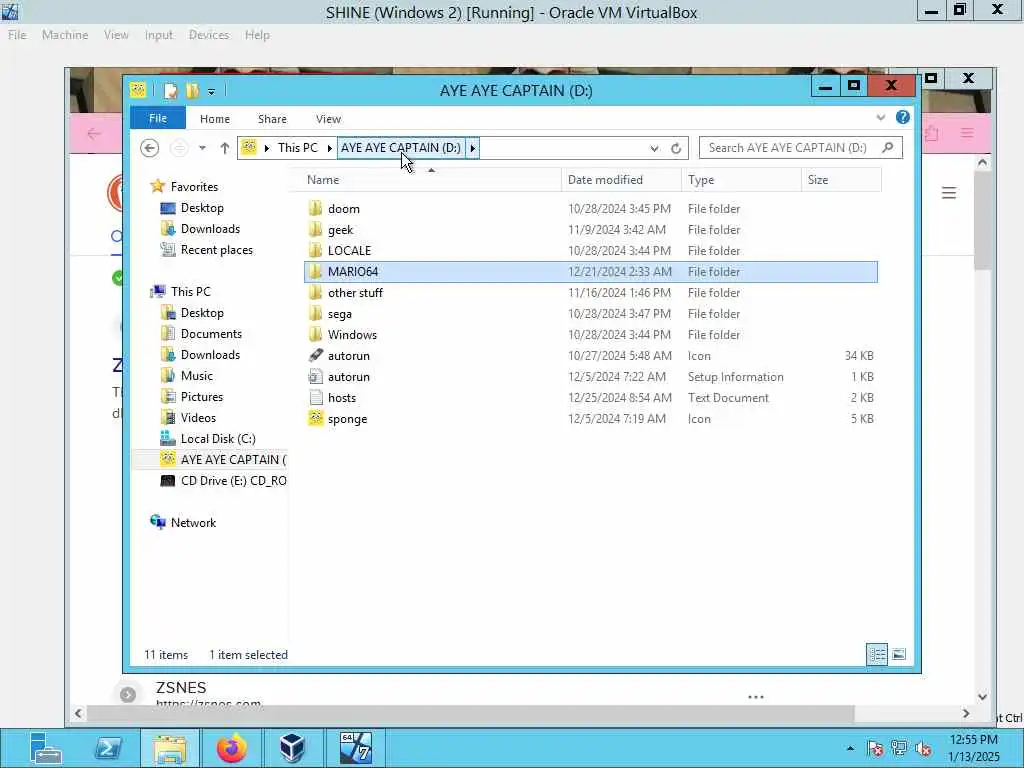Viewport: 1024px width, 768px height.
Task: Switch to the Share ribbon tab
Action: pyautogui.click(x=272, y=119)
